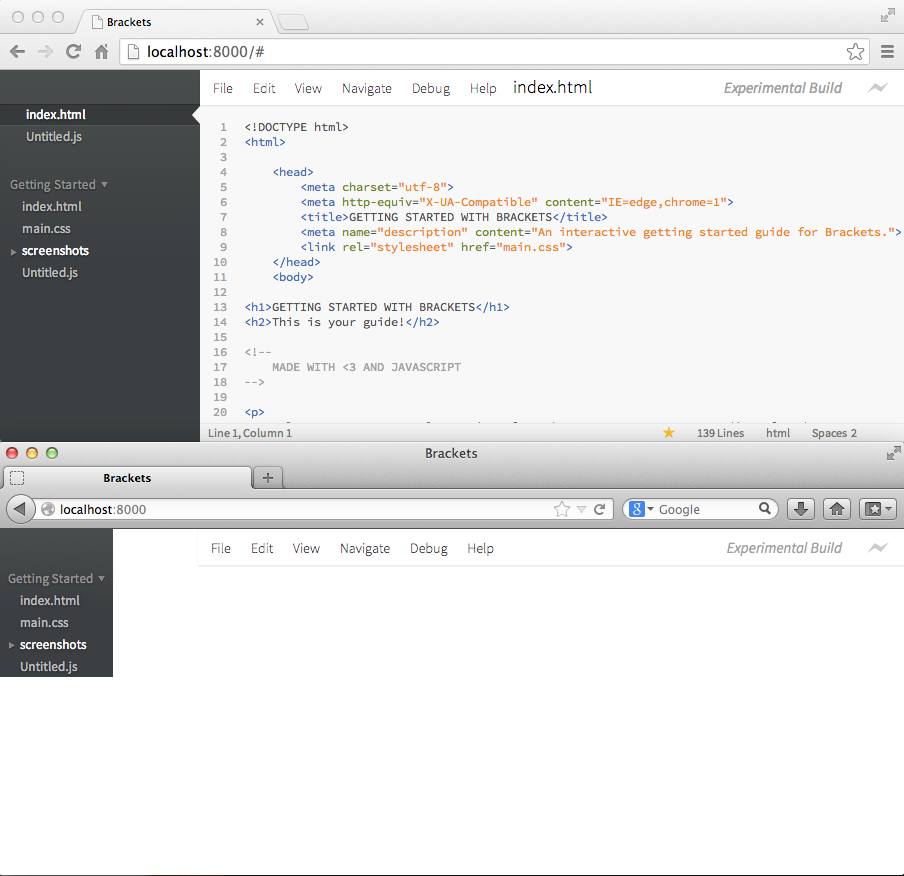Click 139 Lines status text
This screenshot has width=904, height=876.
[x=720, y=433]
